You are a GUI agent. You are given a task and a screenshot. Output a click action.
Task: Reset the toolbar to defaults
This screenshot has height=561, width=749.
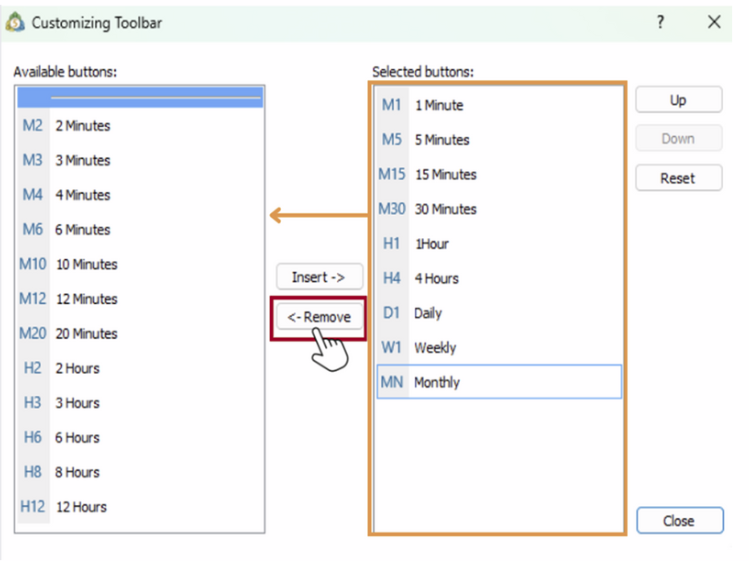click(x=678, y=178)
